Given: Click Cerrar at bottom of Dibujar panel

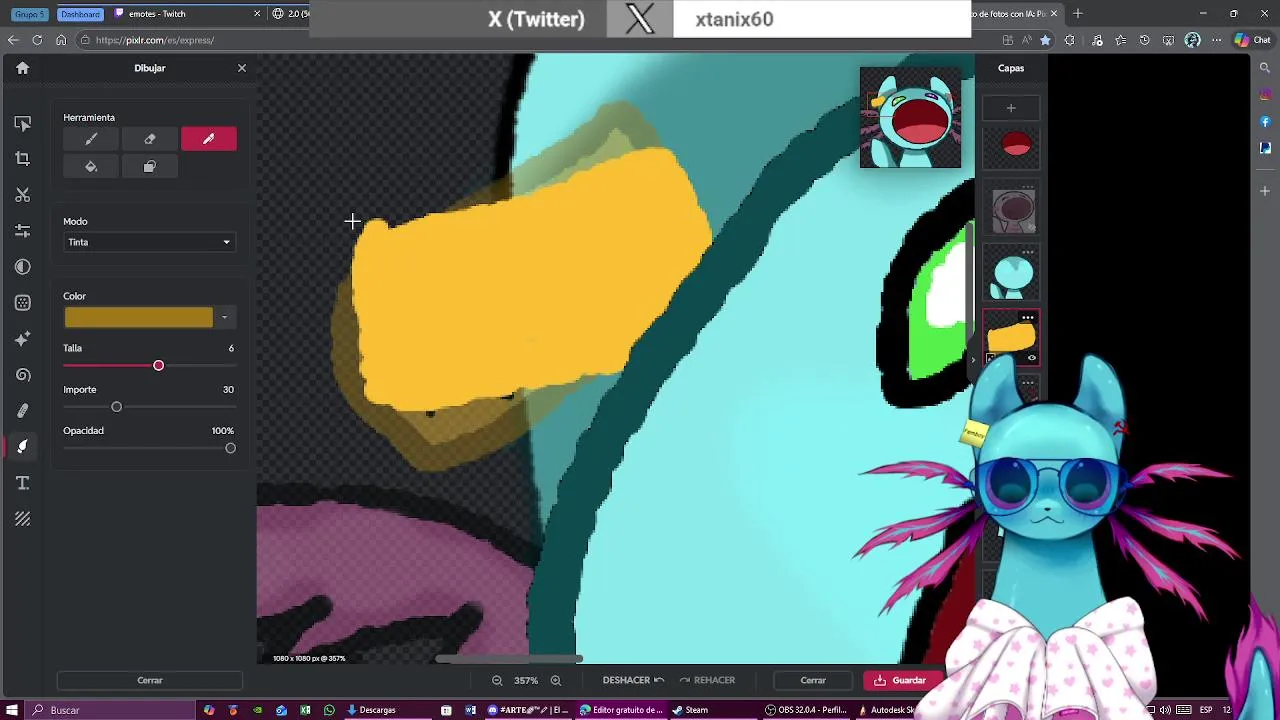Looking at the screenshot, I should [x=150, y=680].
